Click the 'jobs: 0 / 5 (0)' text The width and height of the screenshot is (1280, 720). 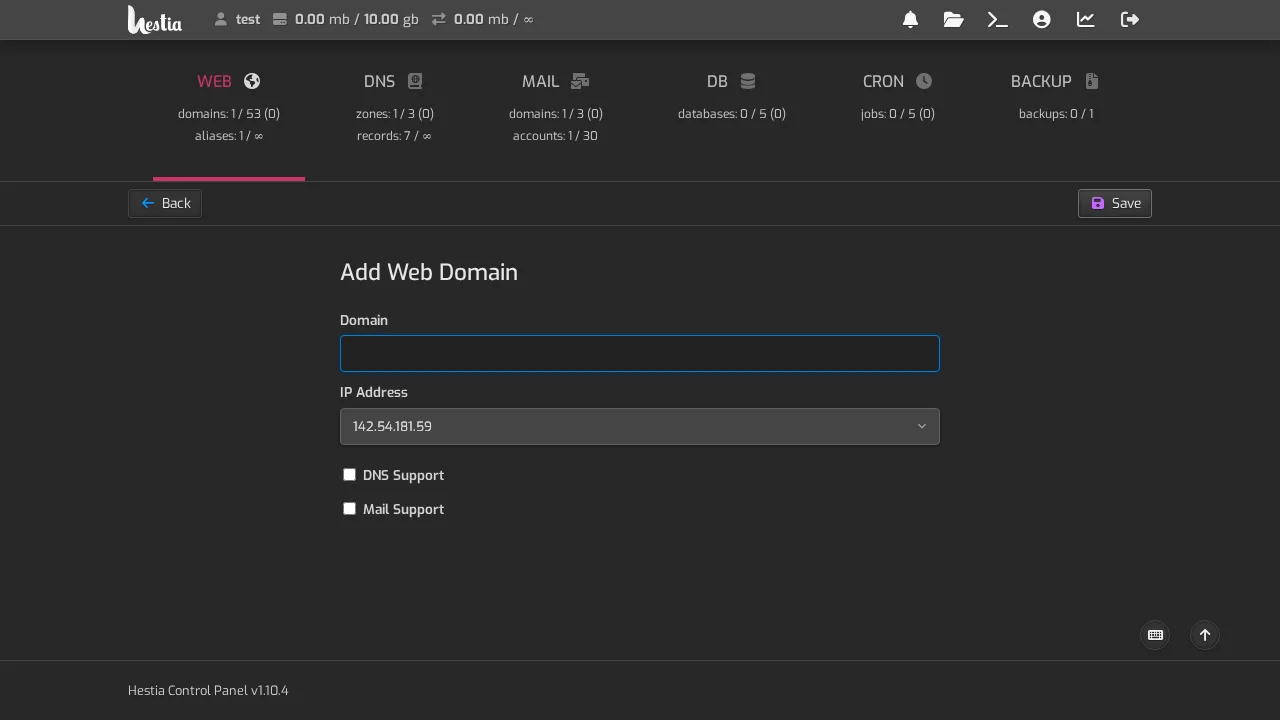[897, 114]
